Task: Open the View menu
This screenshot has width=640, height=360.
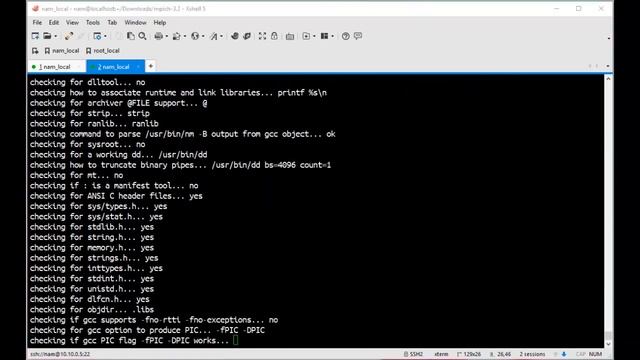Action: point(72,22)
